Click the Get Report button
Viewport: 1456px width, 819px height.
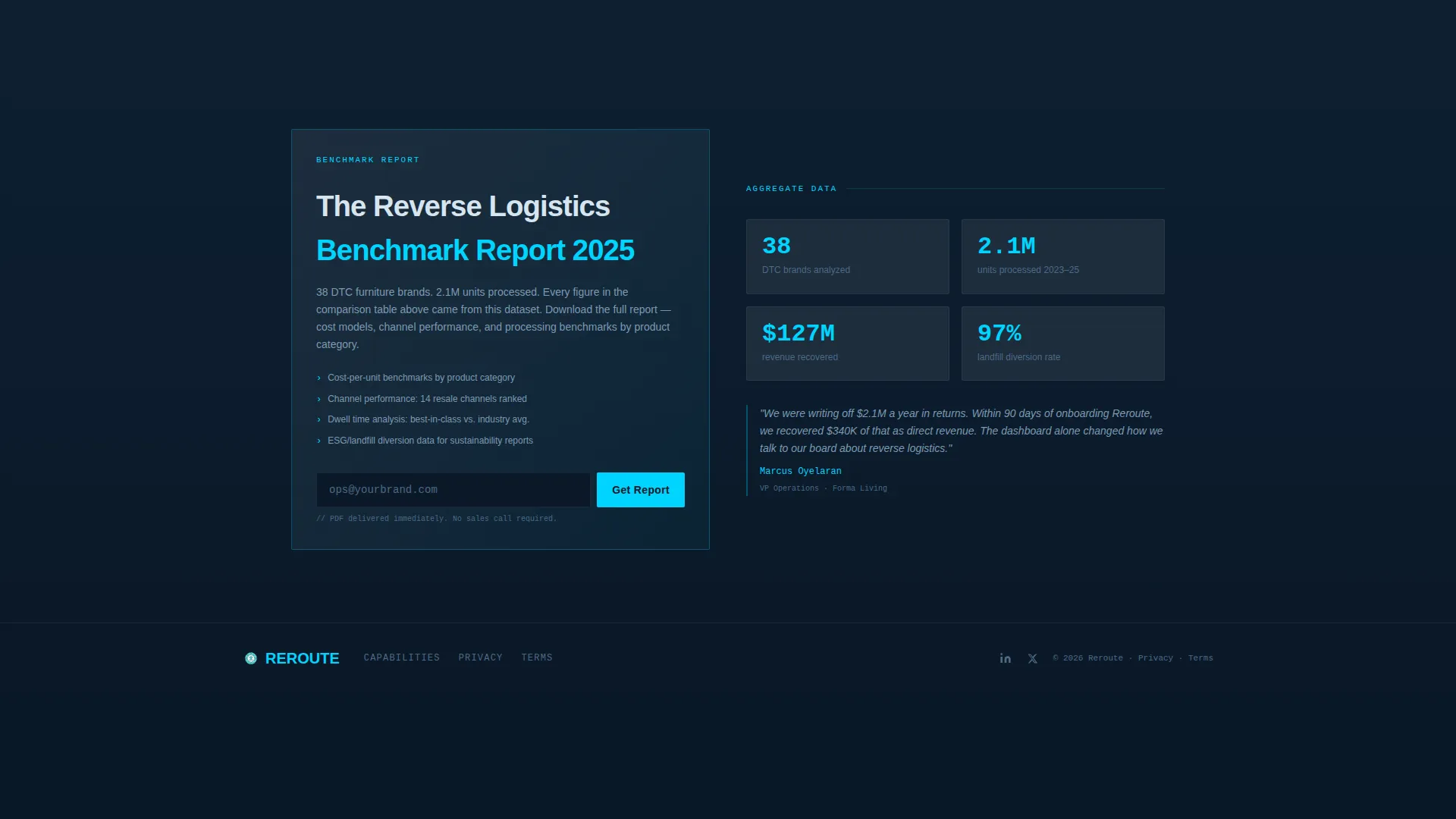pyautogui.click(x=640, y=490)
